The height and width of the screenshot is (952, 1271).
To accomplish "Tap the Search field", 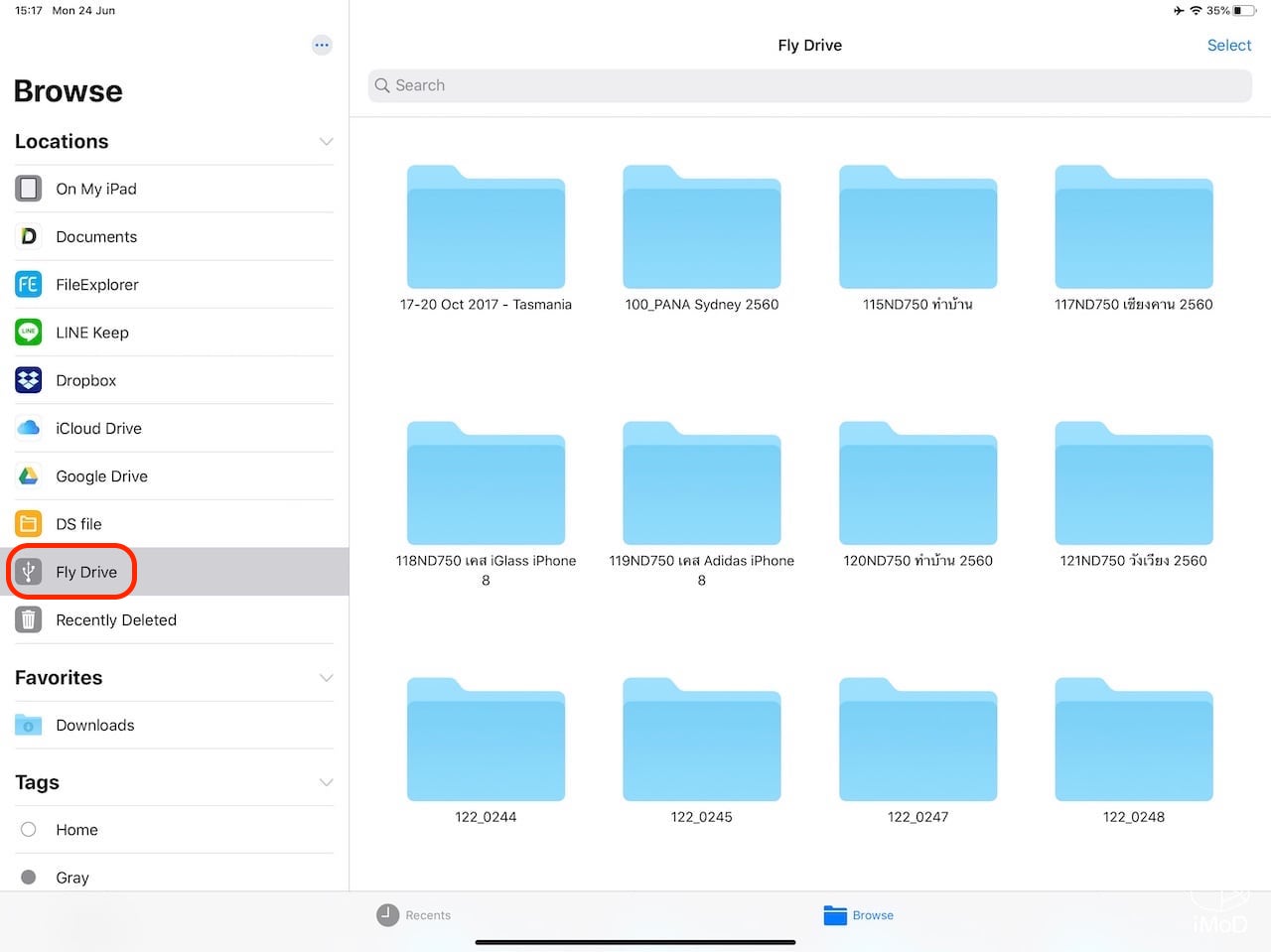I will tap(809, 85).
